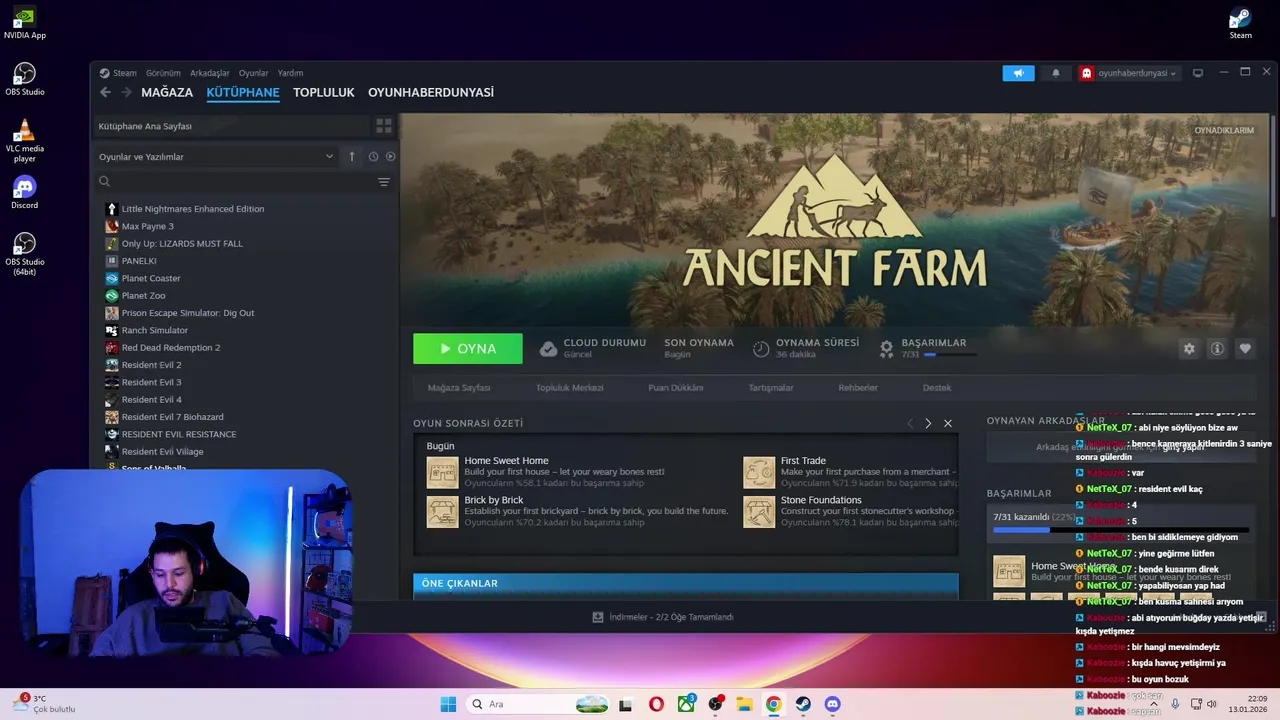1280x720 pixels.
Task: Open Mağaza Sayfası link
Action: [459, 388]
